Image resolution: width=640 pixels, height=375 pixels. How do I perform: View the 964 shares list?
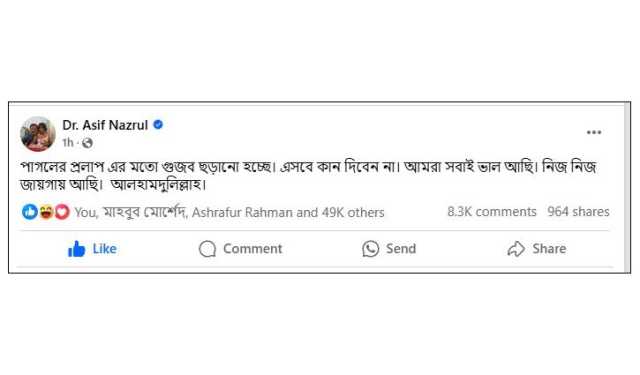tap(578, 212)
